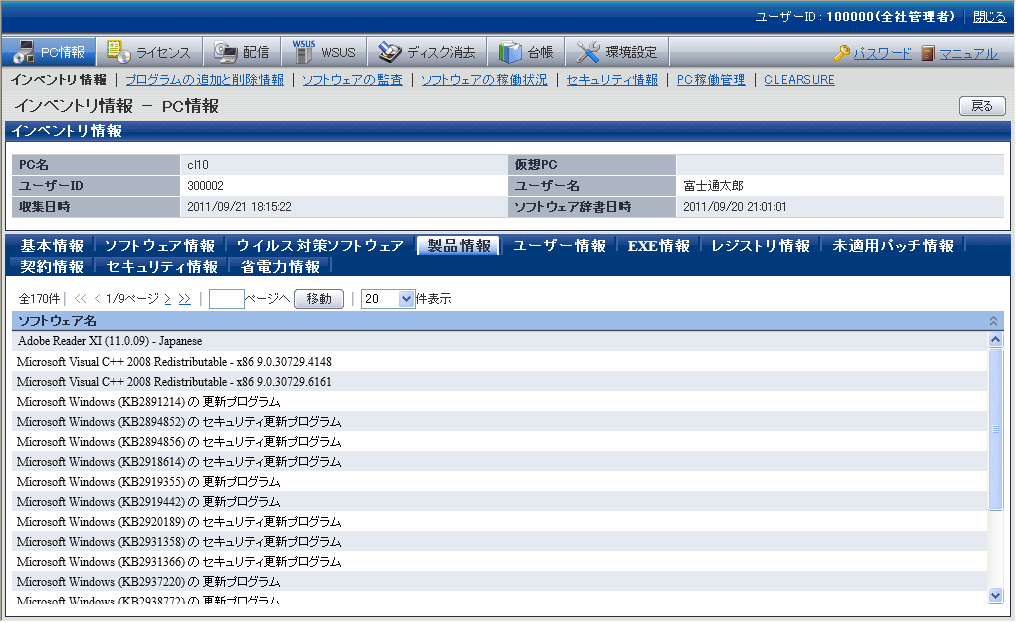Click the 移動 button
1016x622 pixels.
pyautogui.click(x=319, y=299)
